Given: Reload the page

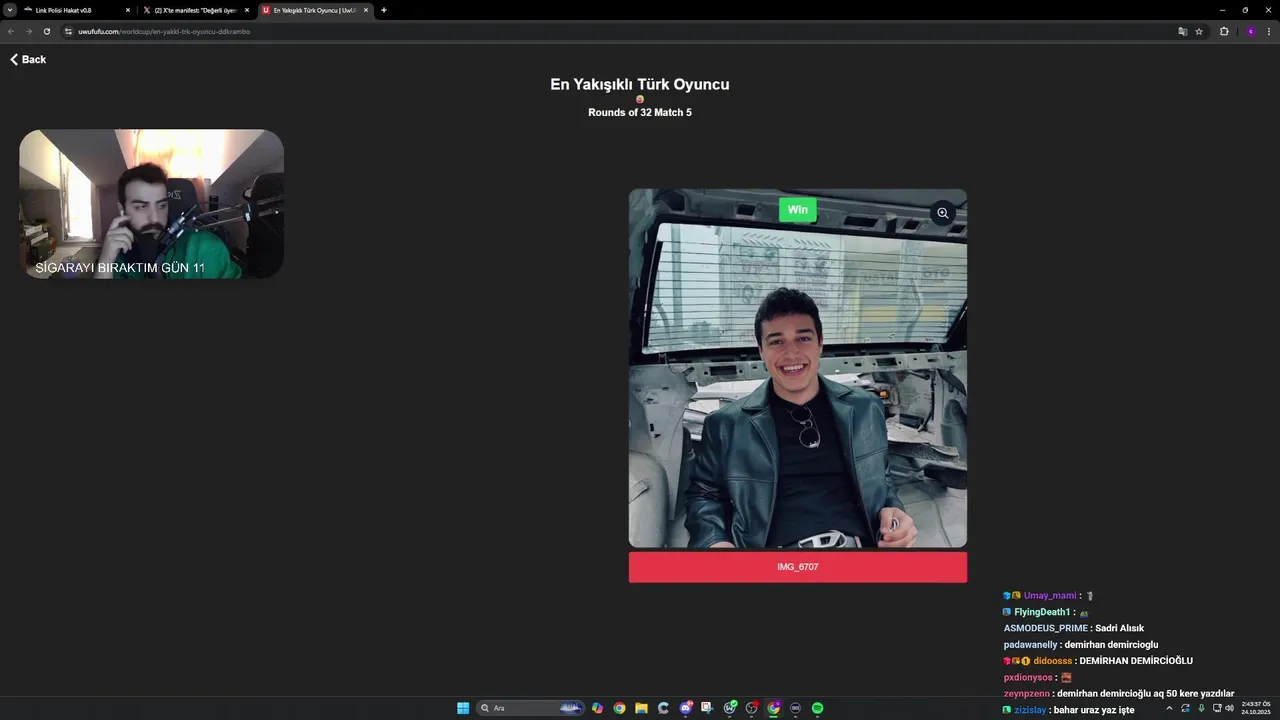Looking at the screenshot, I should click(46, 31).
